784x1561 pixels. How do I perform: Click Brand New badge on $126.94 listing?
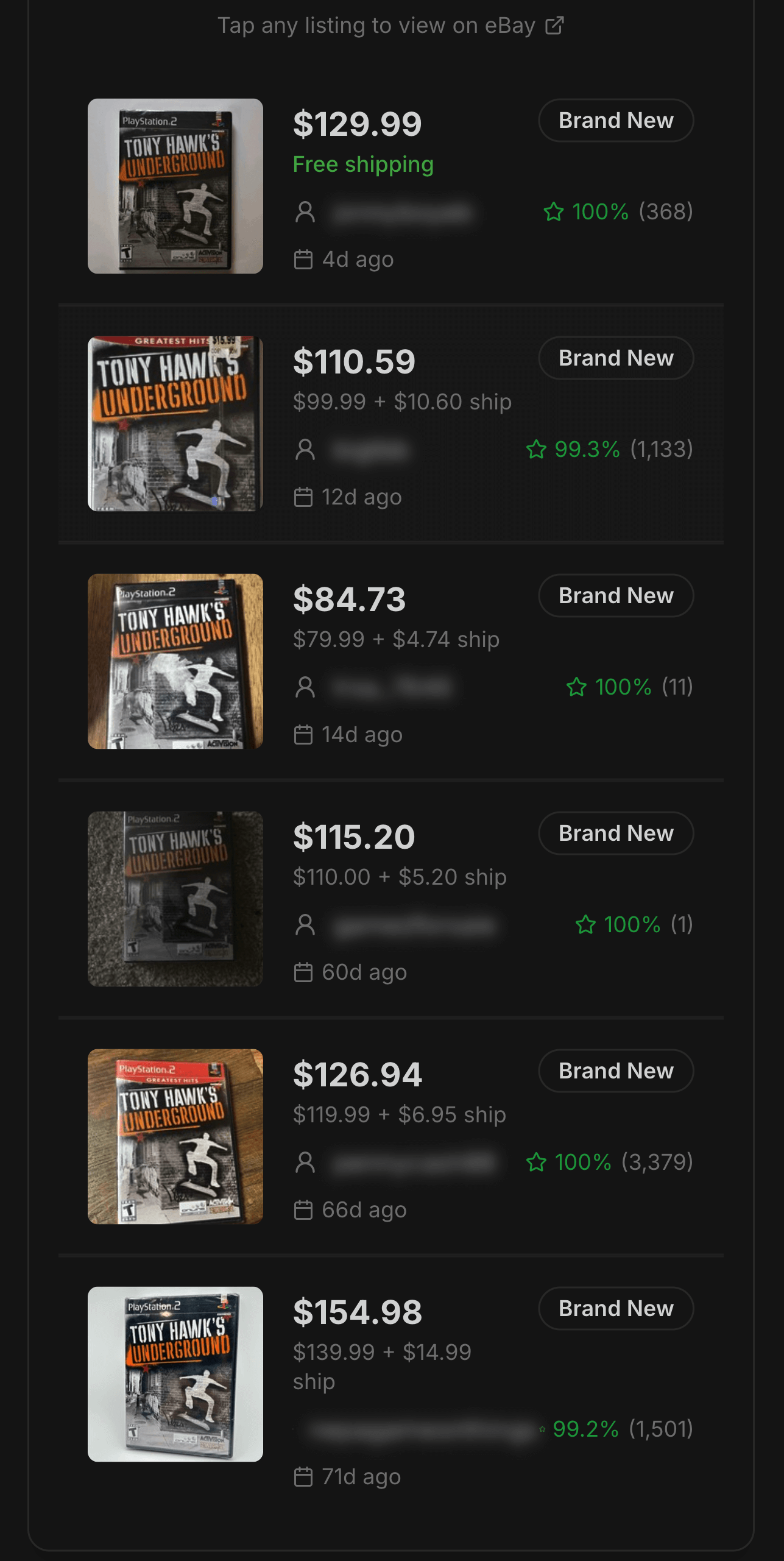(x=616, y=1071)
